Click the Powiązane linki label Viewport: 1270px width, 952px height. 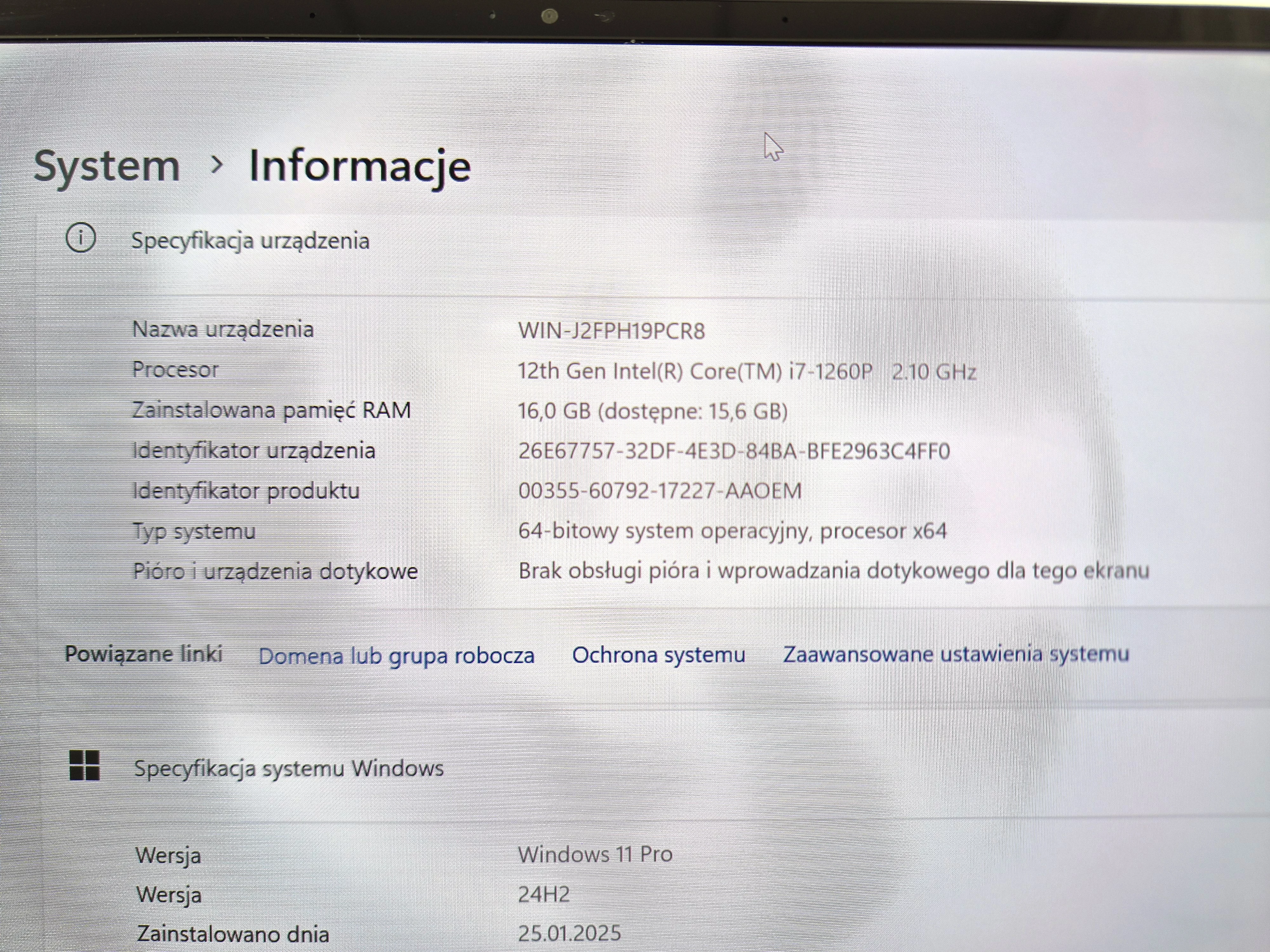pyautogui.click(x=144, y=654)
